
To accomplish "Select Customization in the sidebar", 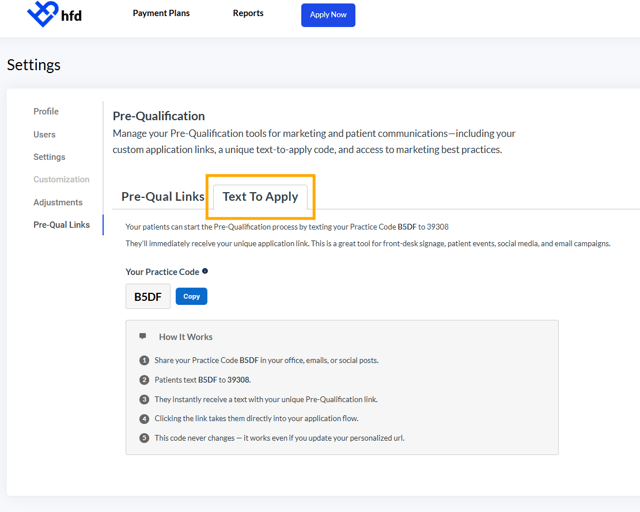I will pos(61,179).
